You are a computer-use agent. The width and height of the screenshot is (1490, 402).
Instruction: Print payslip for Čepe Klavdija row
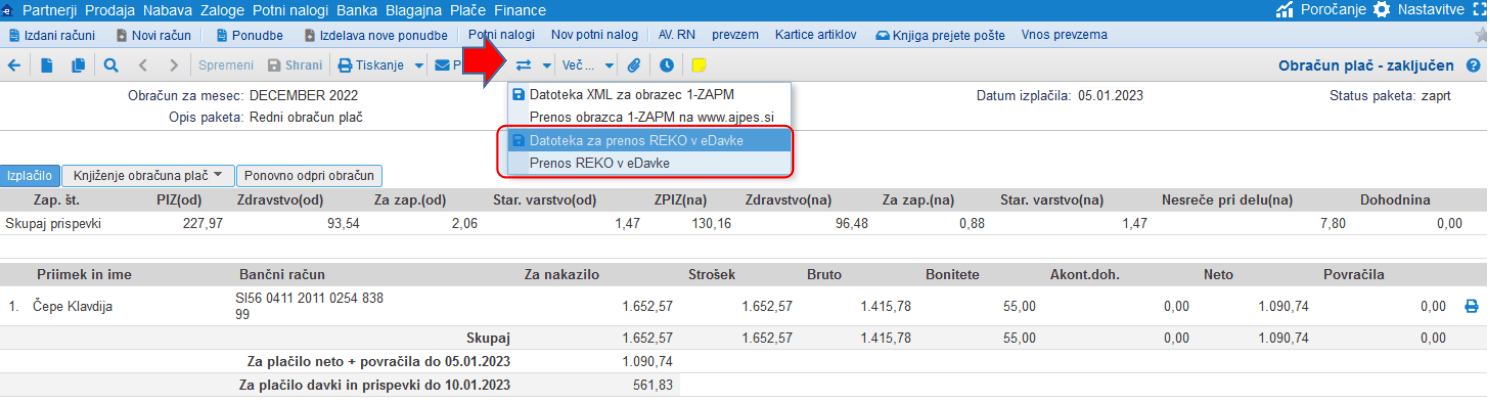(1471, 306)
